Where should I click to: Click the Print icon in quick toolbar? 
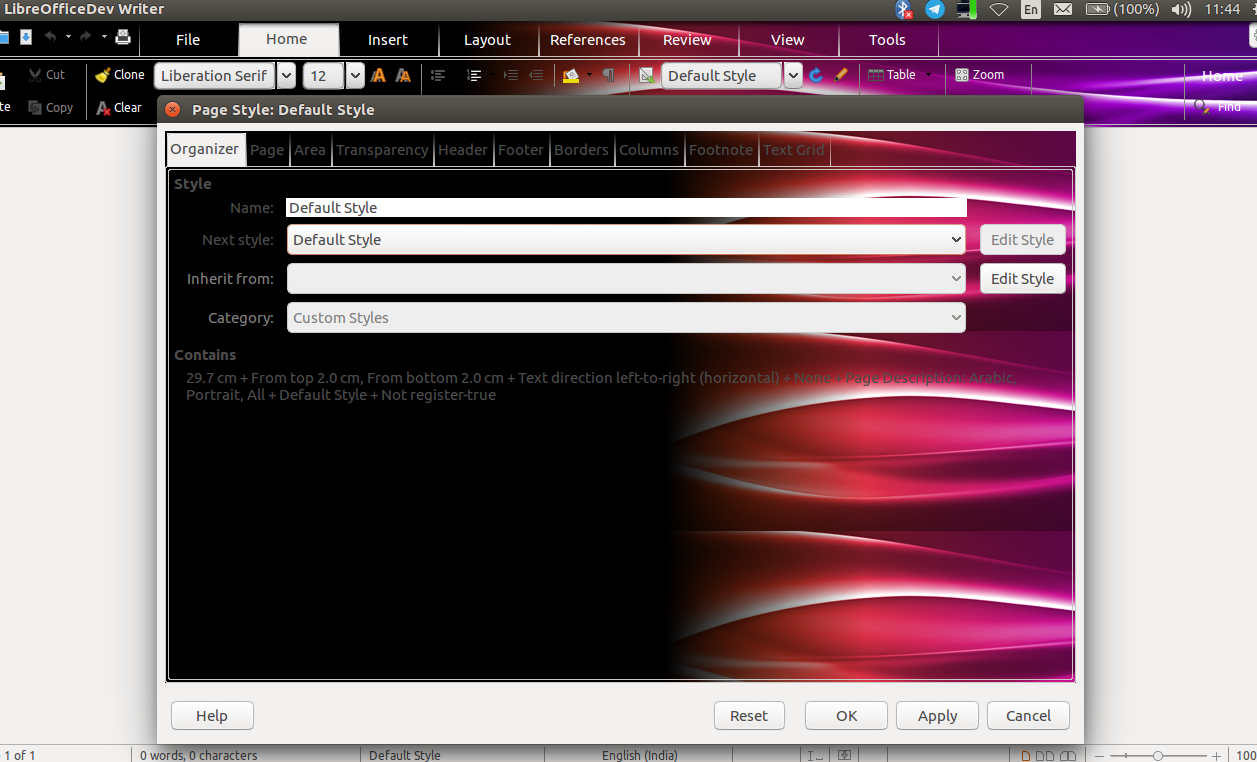tap(123, 38)
